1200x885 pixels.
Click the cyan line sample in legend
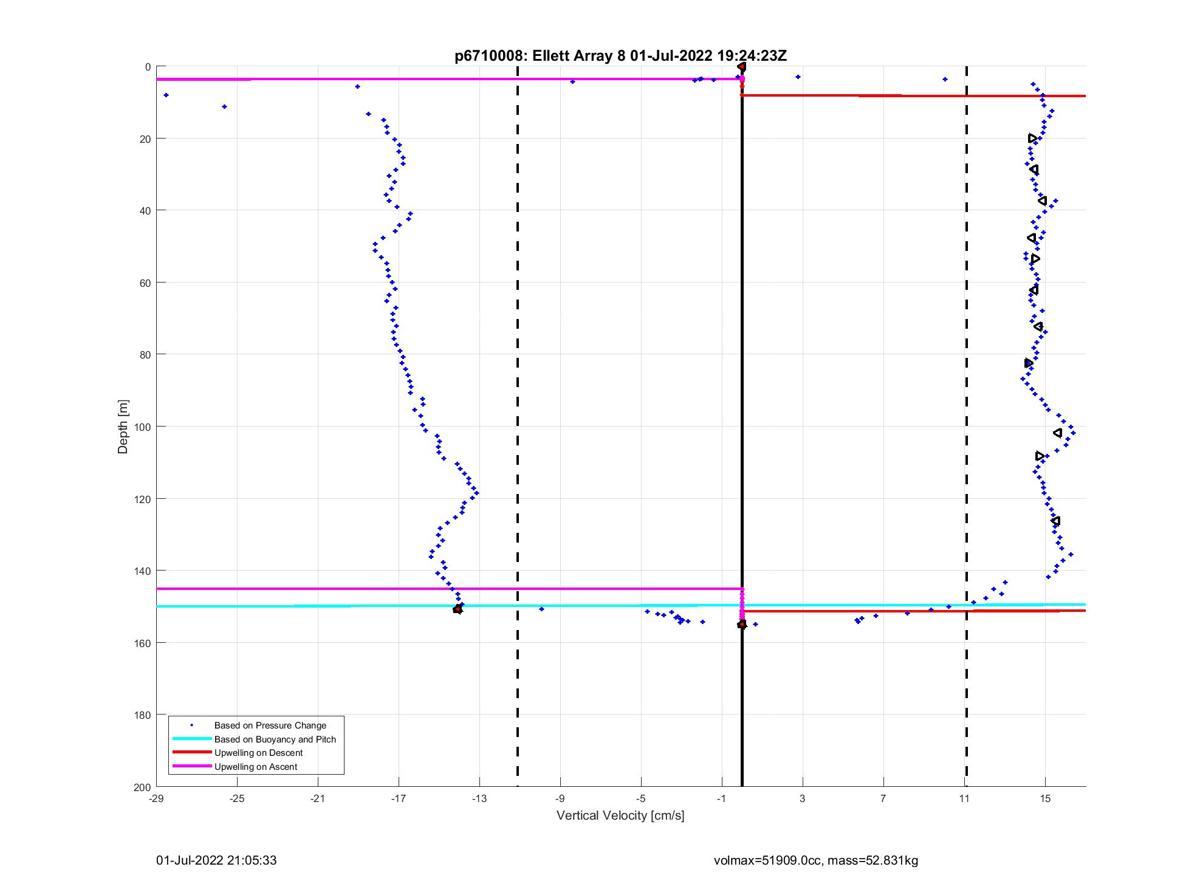pos(192,739)
